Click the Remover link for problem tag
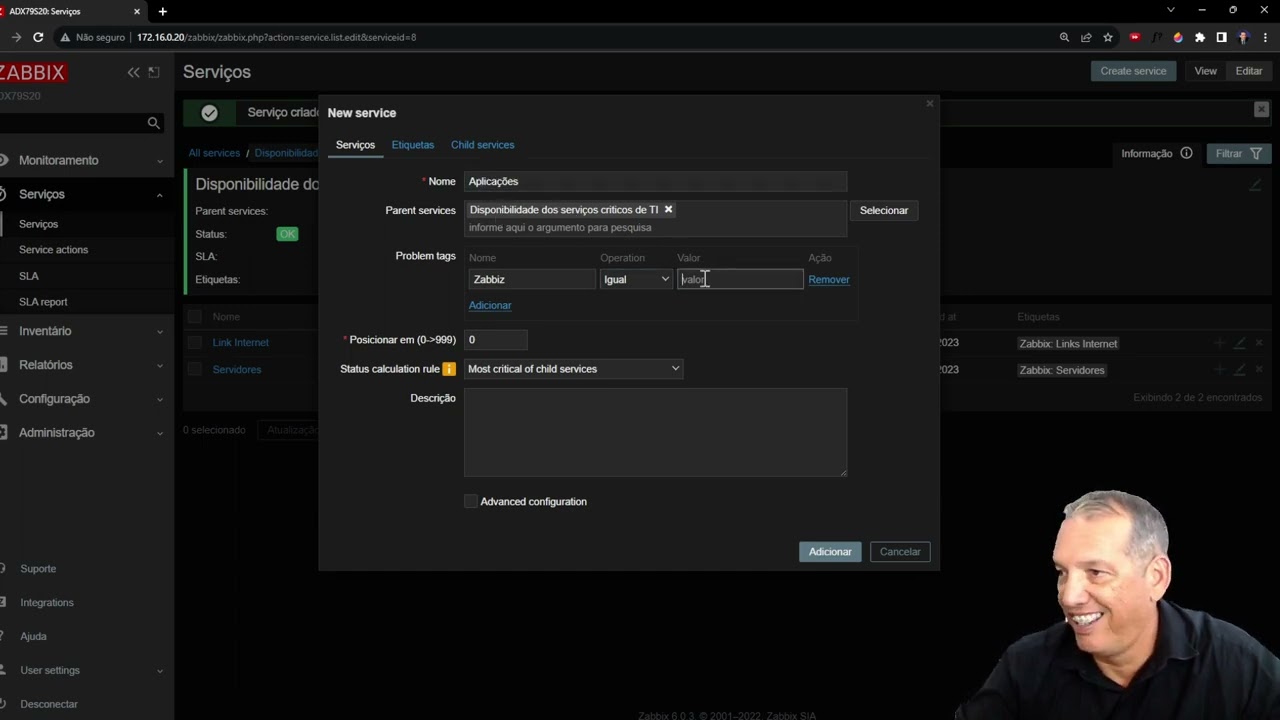 (x=829, y=280)
